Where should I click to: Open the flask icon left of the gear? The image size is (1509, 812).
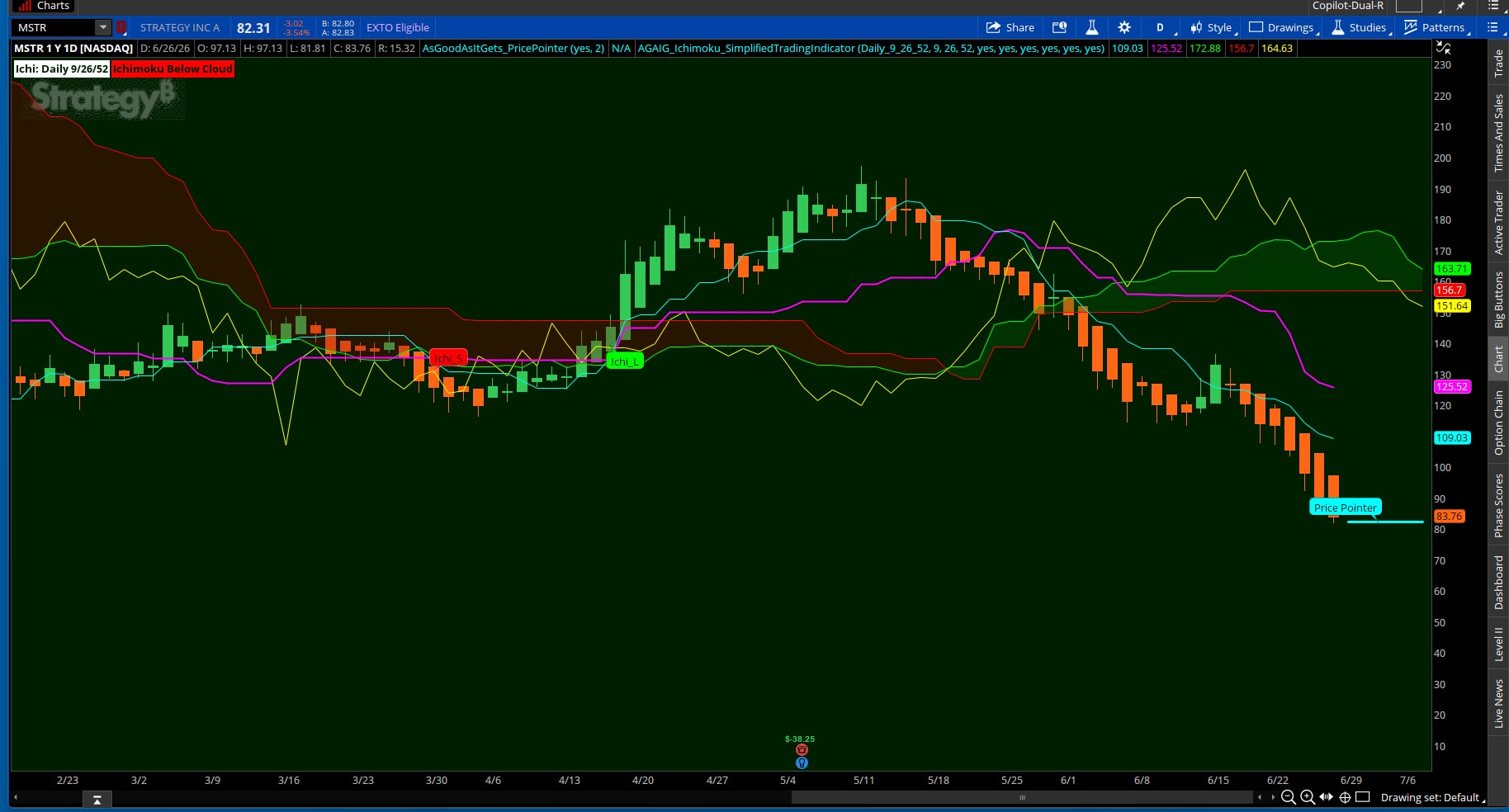[1091, 27]
